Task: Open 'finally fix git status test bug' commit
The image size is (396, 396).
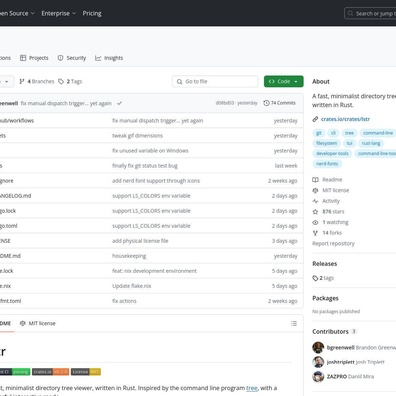Action: coord(145,166)
